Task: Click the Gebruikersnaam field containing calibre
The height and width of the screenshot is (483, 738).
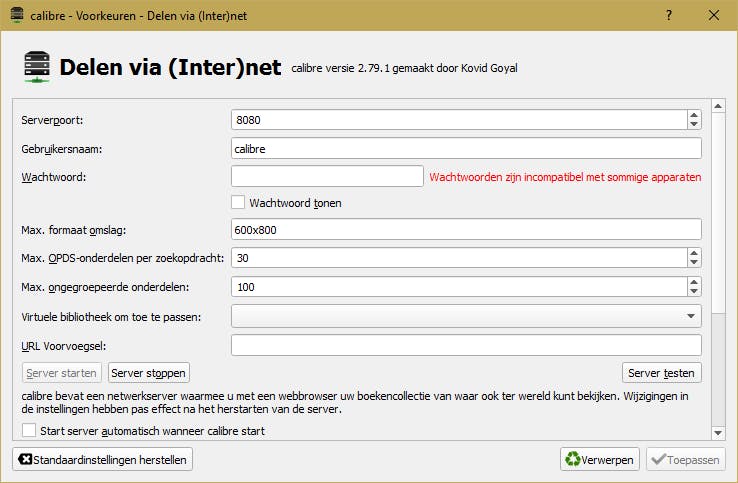Action: point(466,149)
